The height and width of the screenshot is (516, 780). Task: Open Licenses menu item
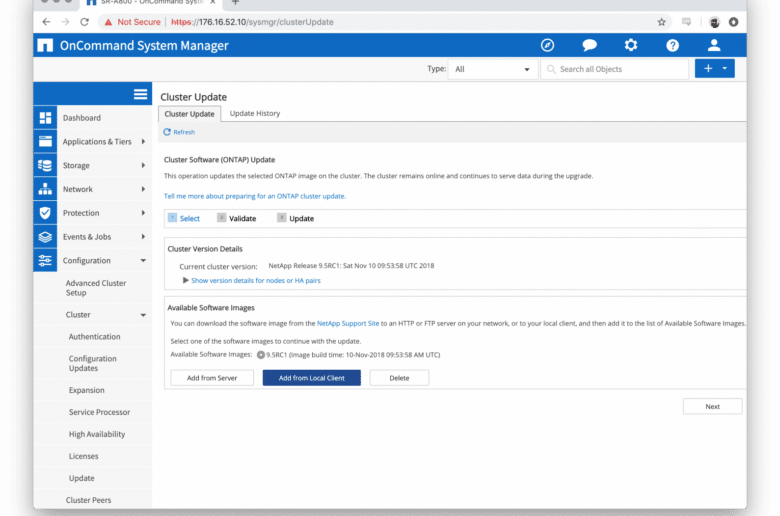[84, 456]
